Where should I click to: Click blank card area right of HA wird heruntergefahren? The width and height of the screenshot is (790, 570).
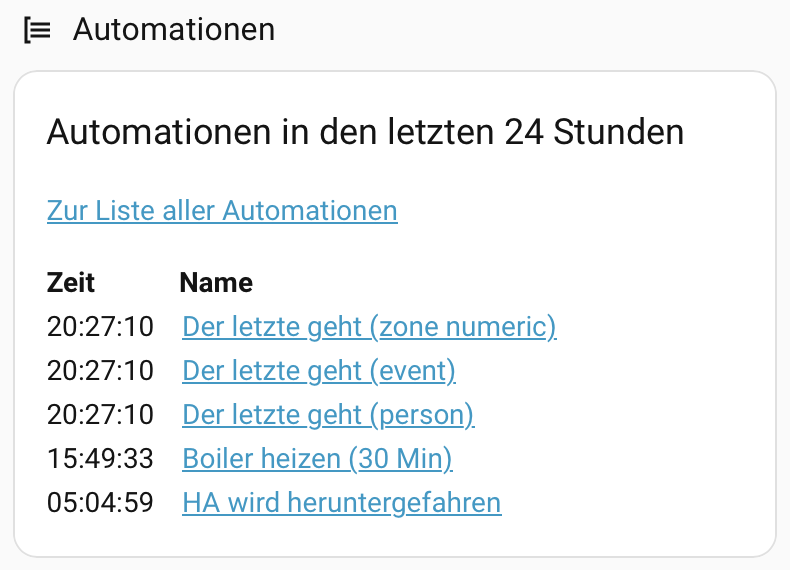coord(640,502)
